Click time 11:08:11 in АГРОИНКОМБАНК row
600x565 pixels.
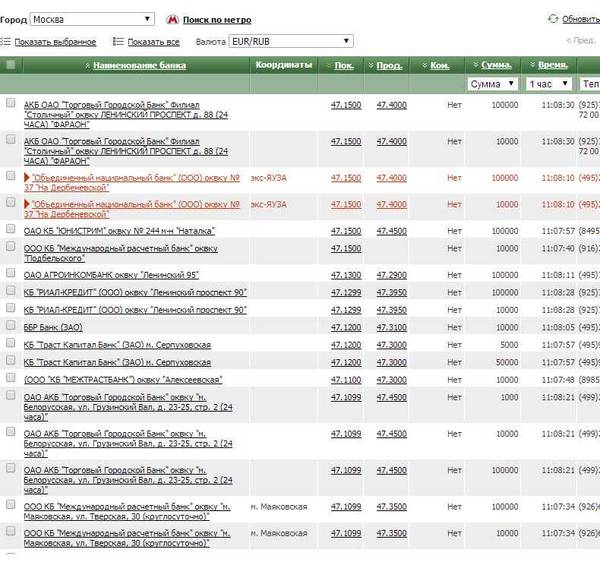(x=558, y=275)
